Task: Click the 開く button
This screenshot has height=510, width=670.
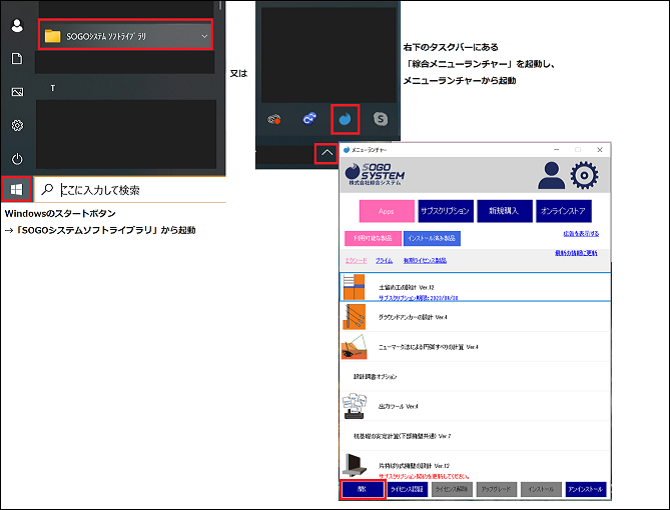Action: coord(363,489)
